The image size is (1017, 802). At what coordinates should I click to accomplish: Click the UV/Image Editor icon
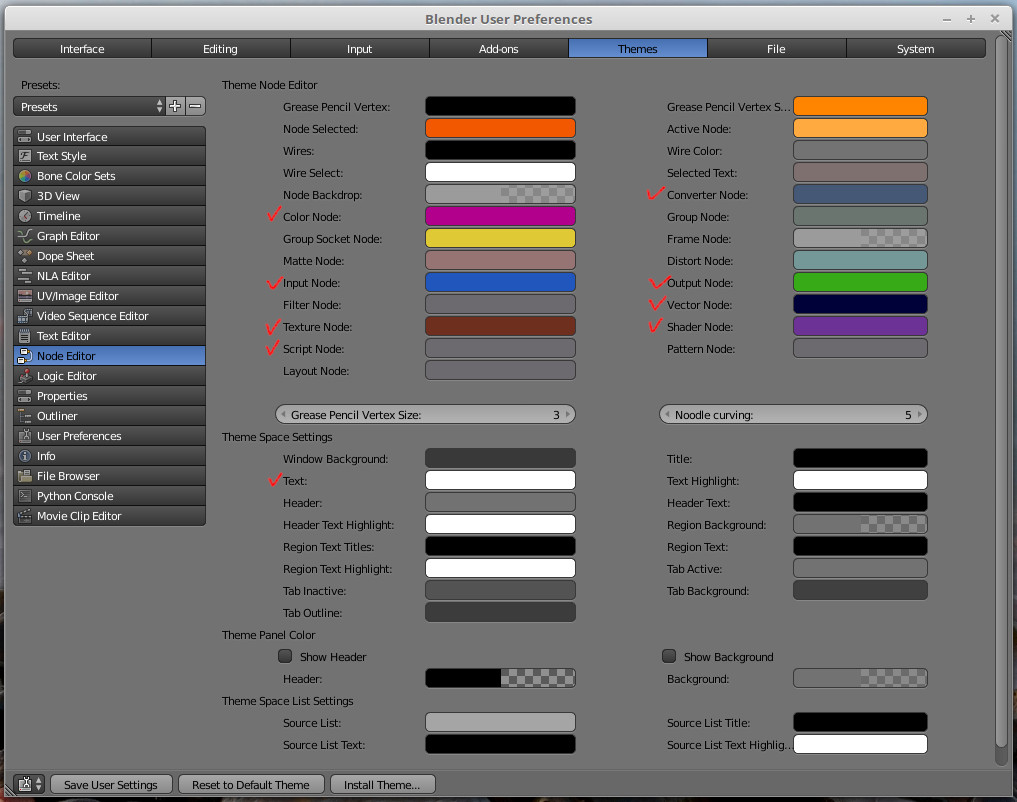(x=25, y=296)
